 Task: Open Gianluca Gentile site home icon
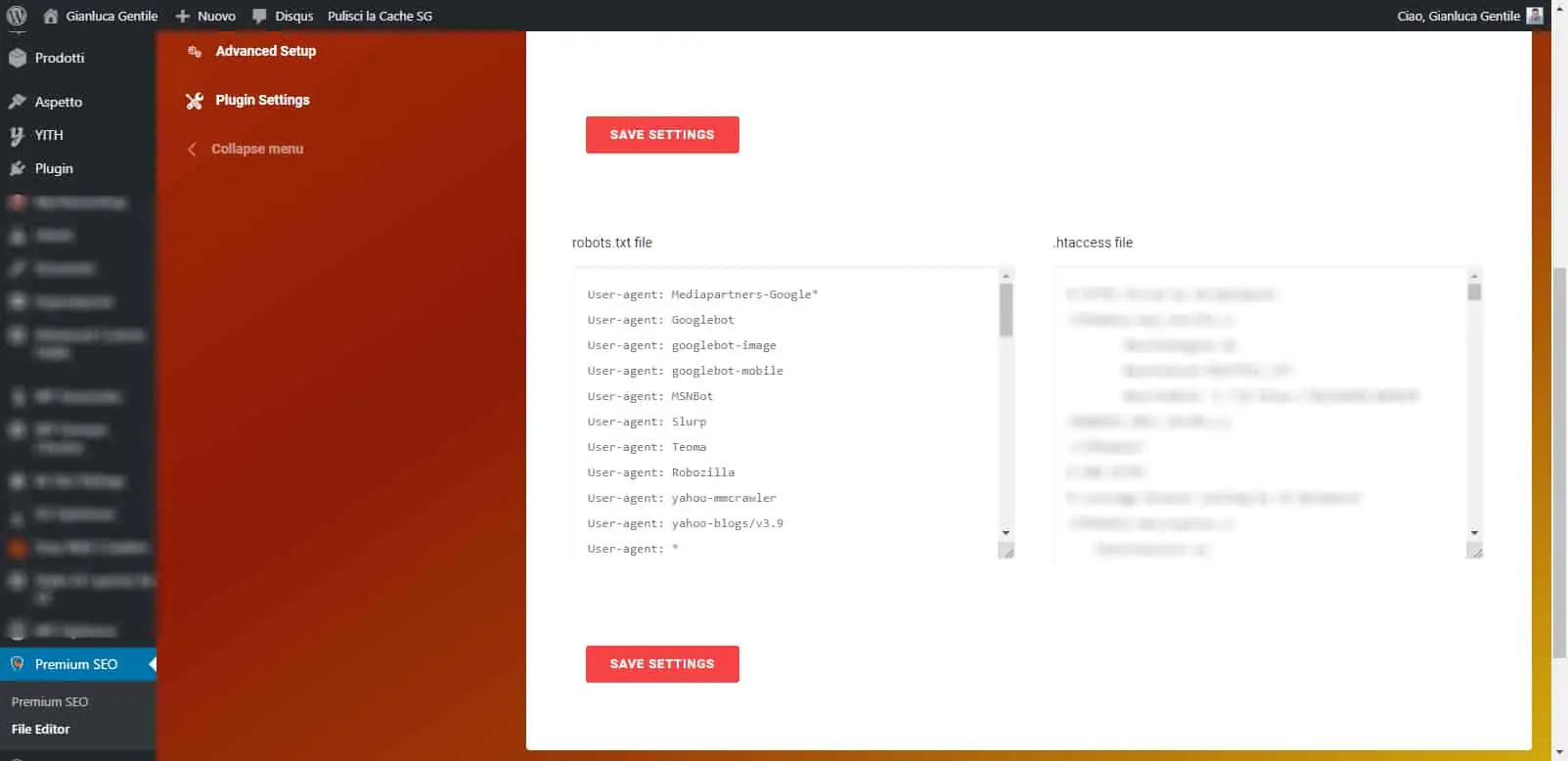click(x=51, y=16)
